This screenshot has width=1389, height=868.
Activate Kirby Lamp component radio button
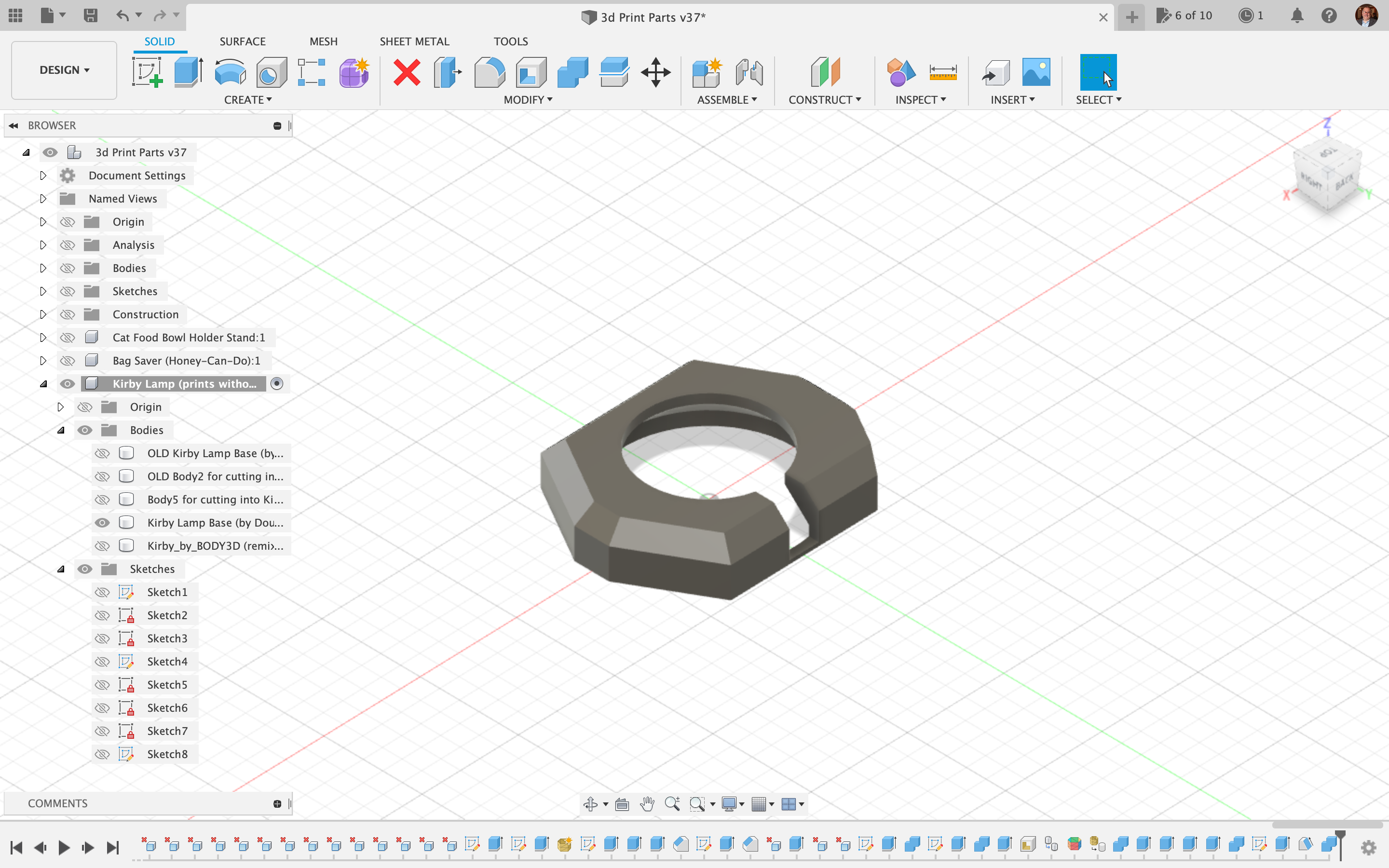277,383
